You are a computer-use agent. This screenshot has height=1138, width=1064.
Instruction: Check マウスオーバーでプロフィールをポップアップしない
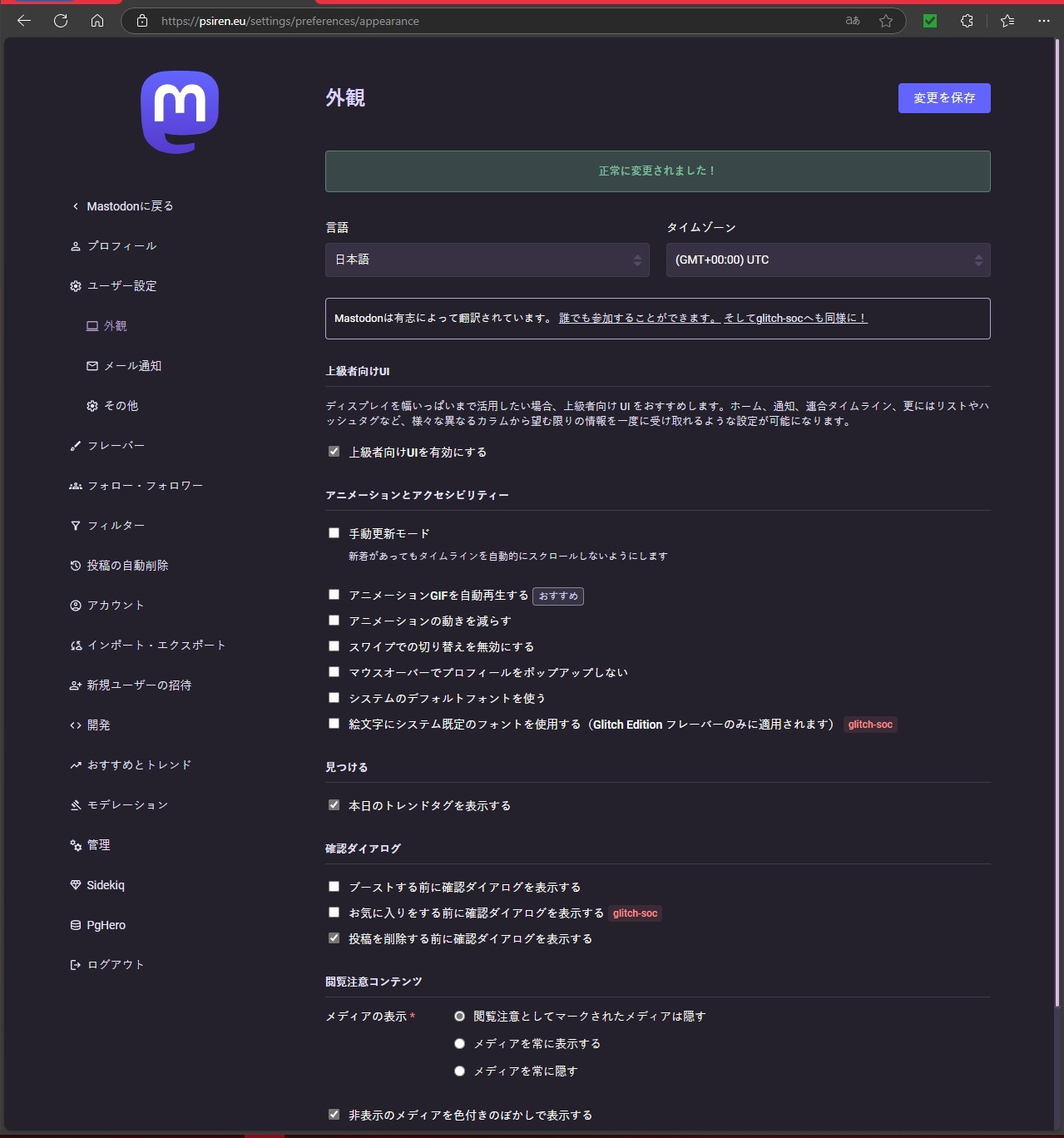pyautogui.click(x=334, y=672)
